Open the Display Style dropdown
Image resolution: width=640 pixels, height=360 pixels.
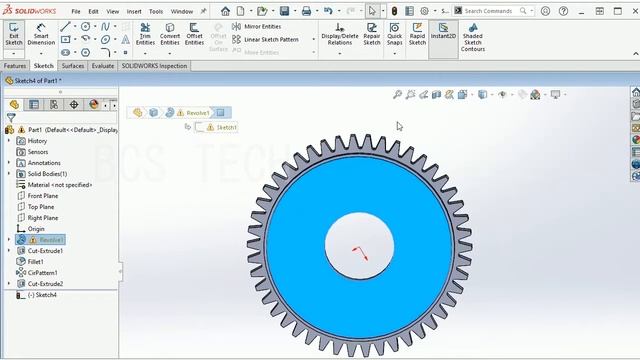(x=492, y=95)
